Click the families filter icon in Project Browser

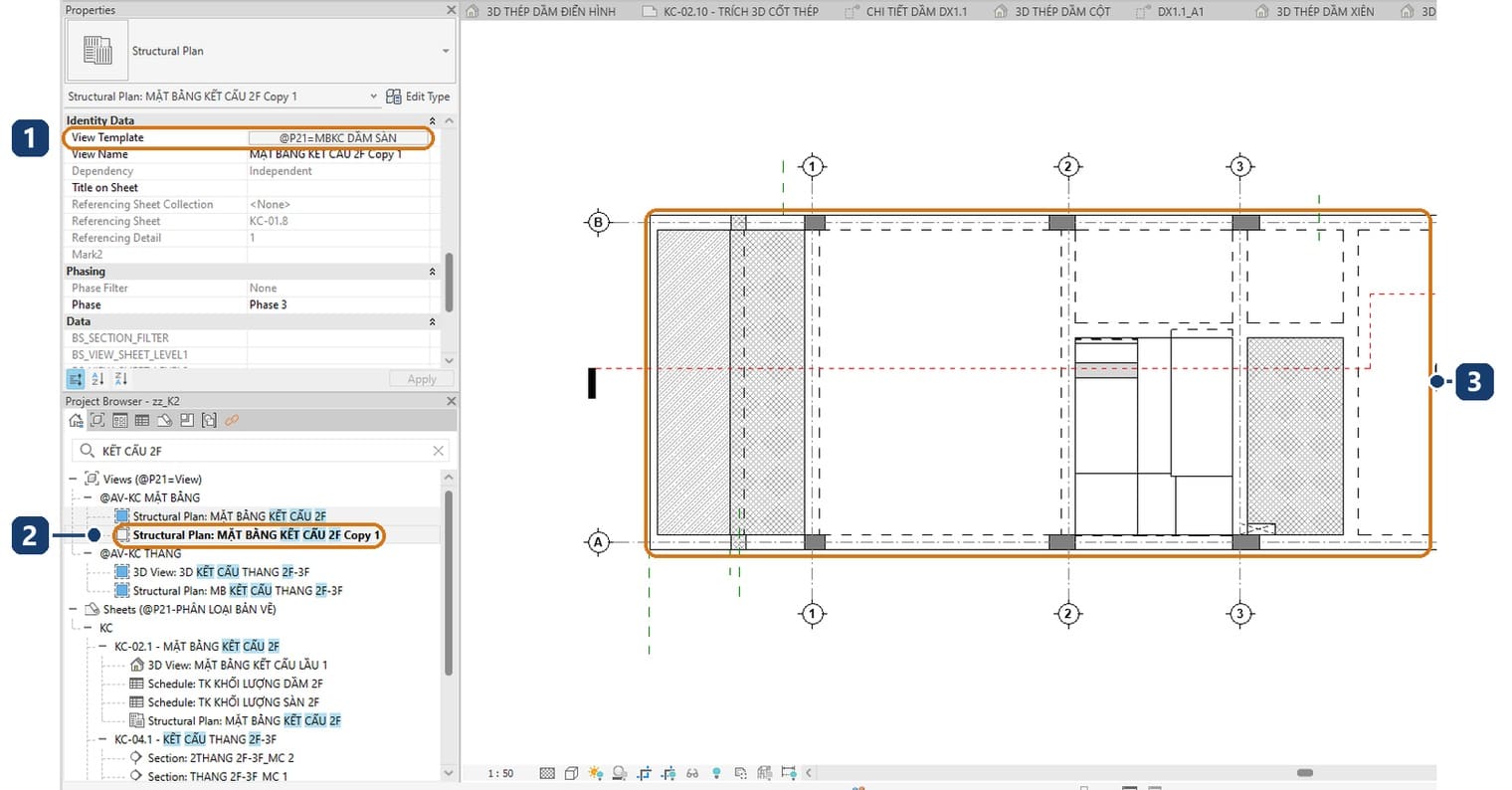coord(186,421)
